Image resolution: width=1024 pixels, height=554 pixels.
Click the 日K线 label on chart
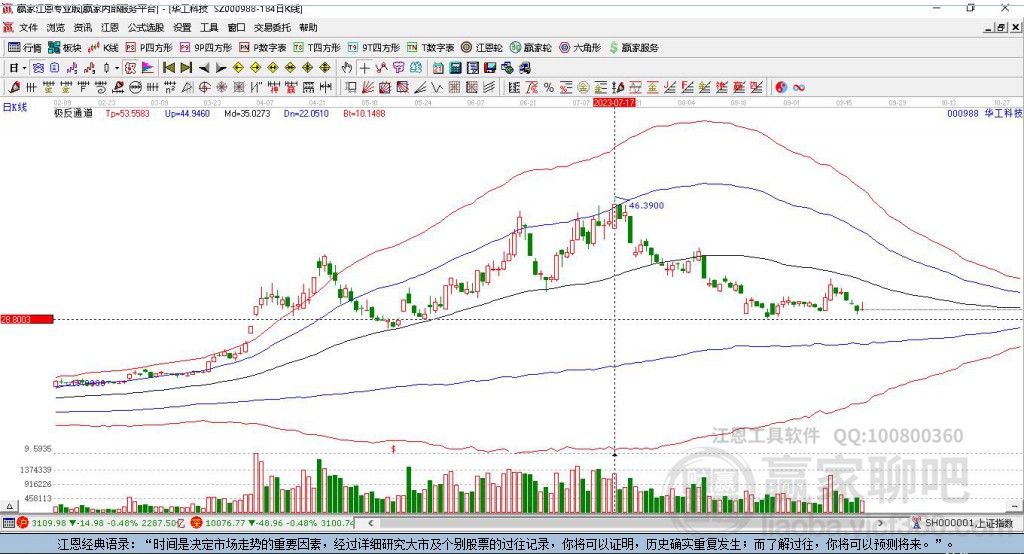pos(15,107)
